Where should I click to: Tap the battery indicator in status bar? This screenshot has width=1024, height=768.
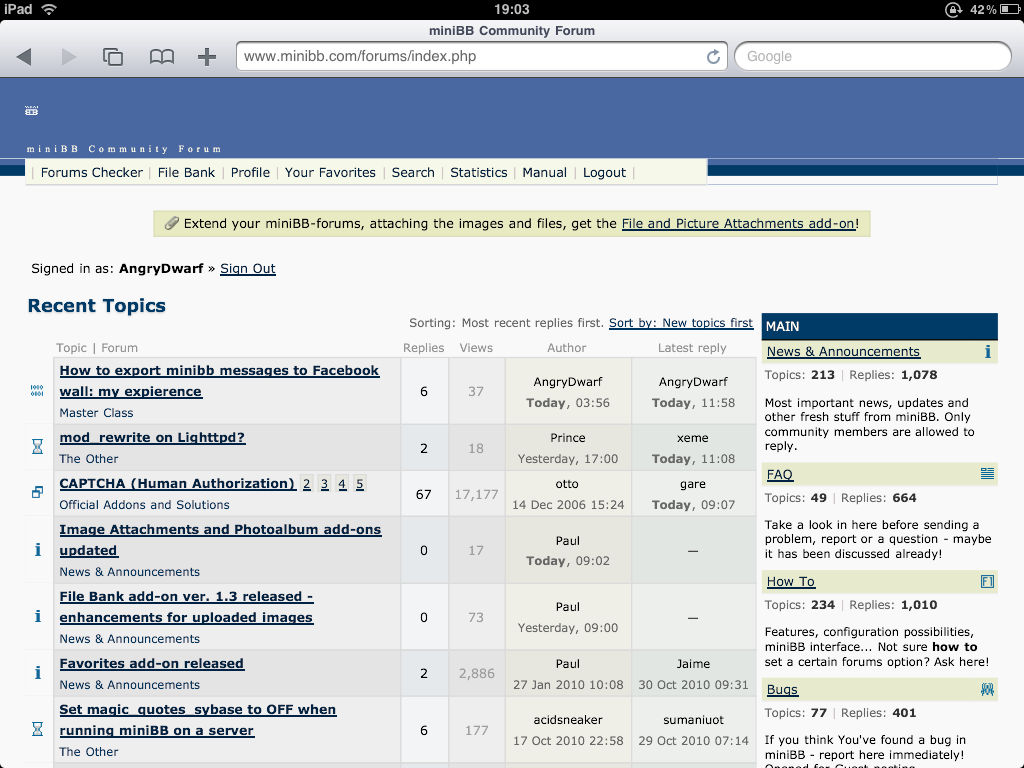[1012, 9]
